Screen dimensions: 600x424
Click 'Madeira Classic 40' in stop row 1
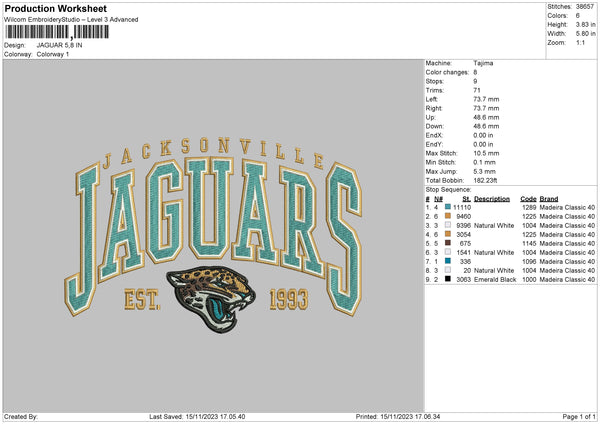(567, 207)
